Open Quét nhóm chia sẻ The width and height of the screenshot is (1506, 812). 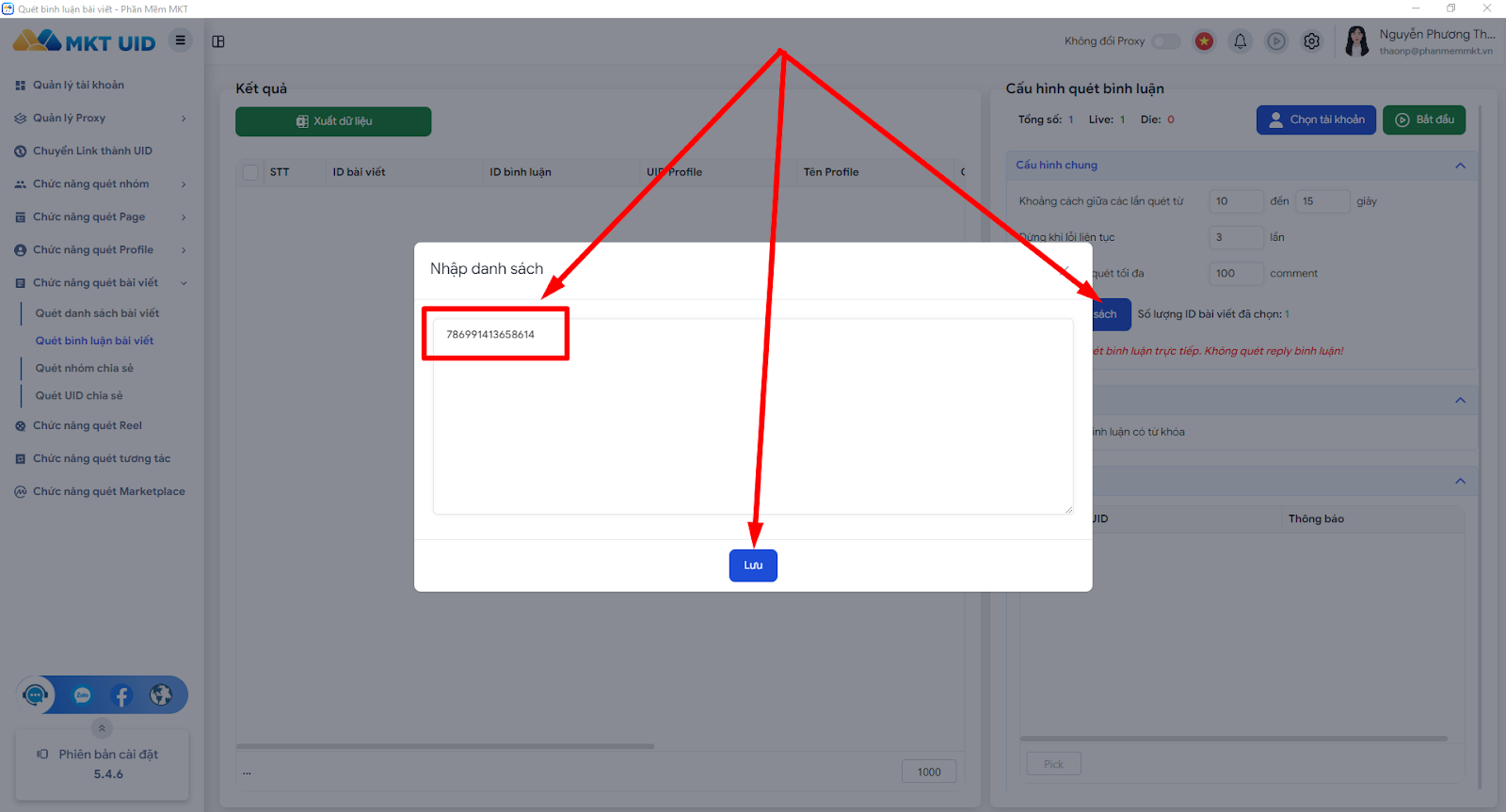click(x=85, y=368)
